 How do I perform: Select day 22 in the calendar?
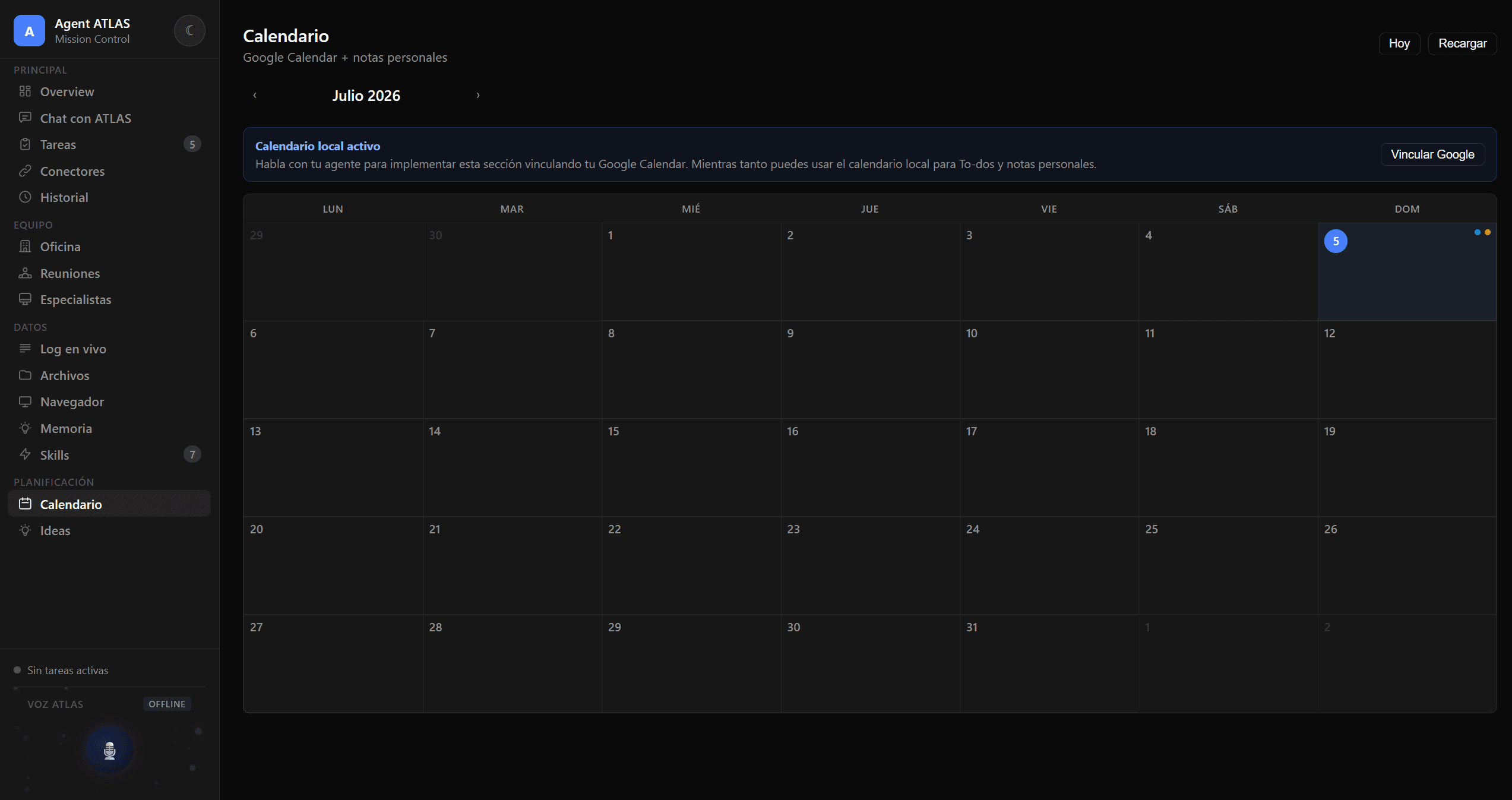[x=691, y=566]
